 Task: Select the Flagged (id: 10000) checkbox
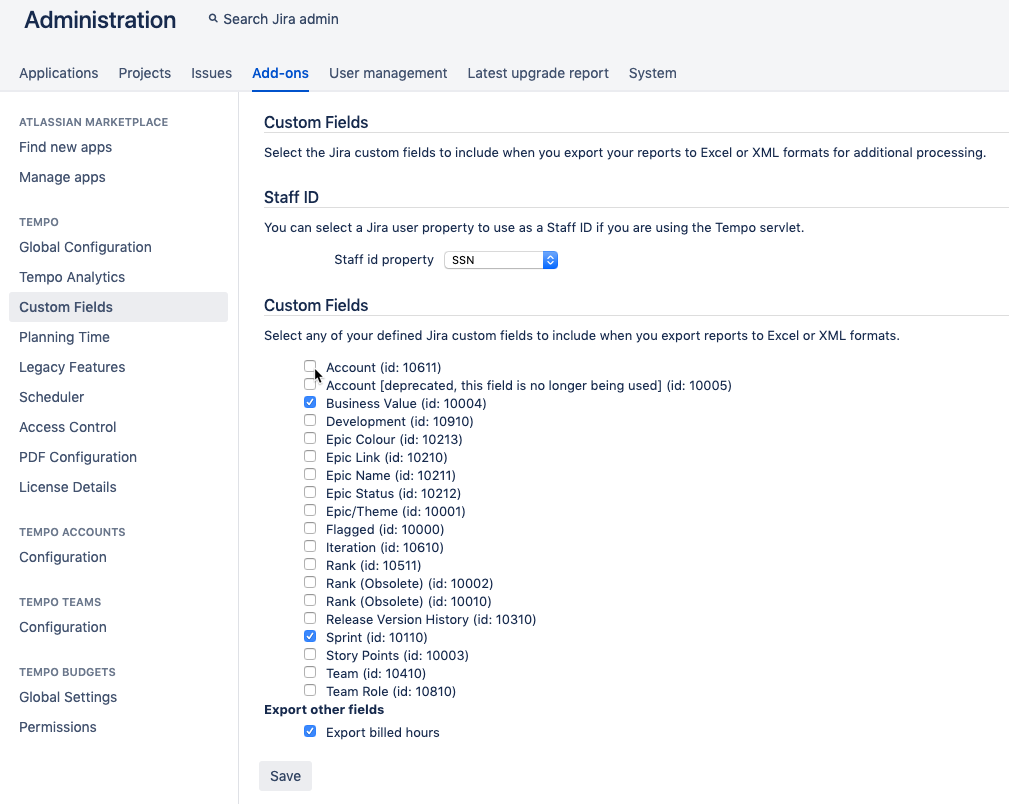coord(310,529)
